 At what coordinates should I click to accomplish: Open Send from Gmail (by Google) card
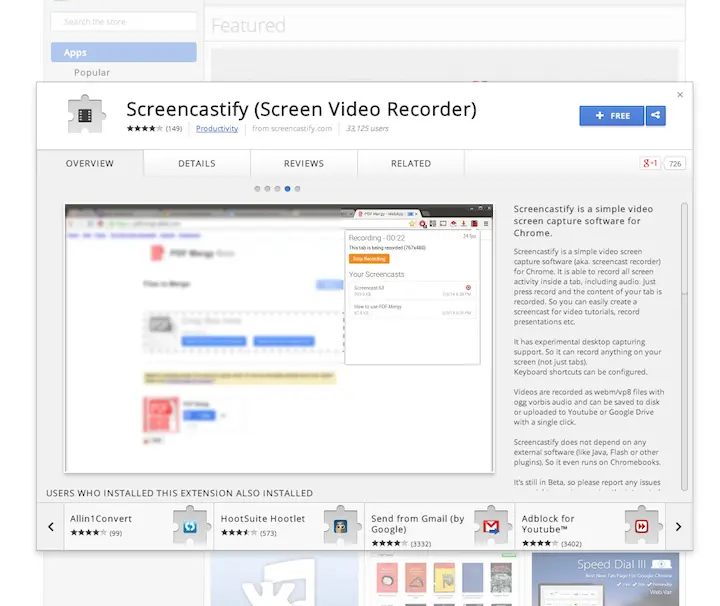(440, 527)
